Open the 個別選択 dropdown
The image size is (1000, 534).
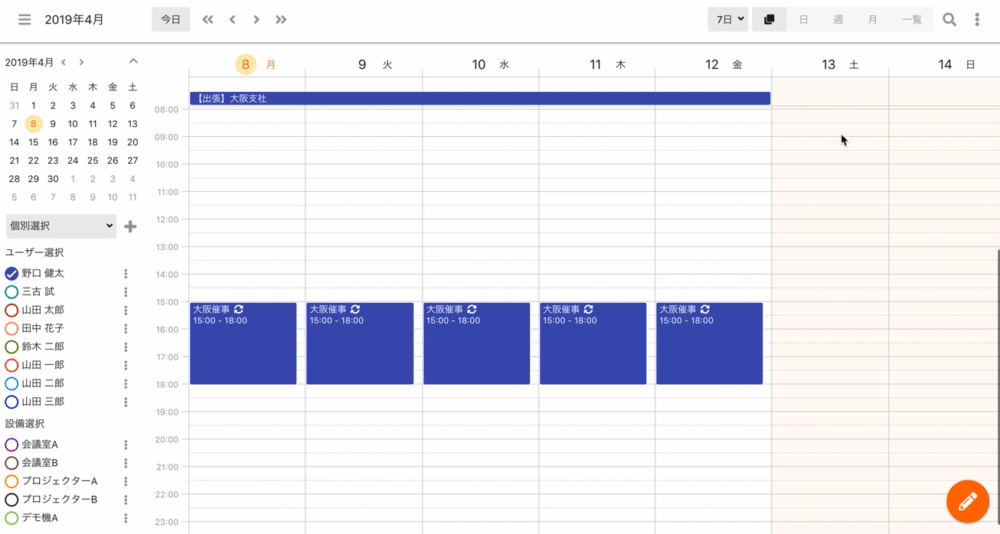coord(61,226)
